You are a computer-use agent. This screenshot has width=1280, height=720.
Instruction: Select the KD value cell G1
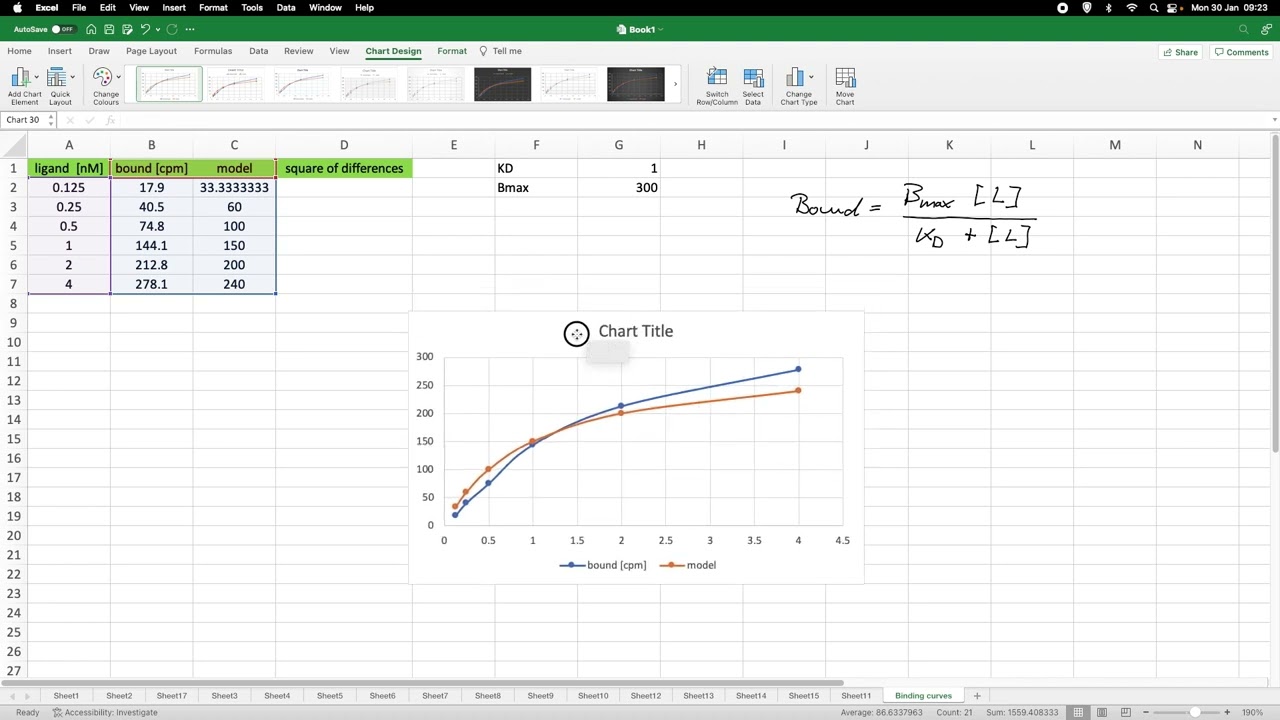[x=618, y=168]
